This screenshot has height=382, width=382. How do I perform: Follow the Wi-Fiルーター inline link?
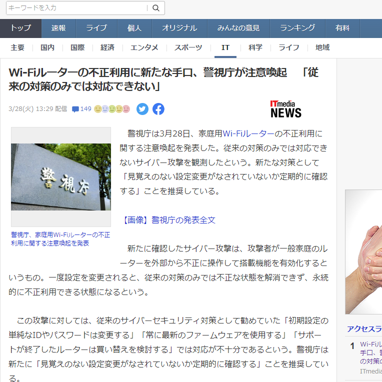pyautogui.click(x=248, y=134)
